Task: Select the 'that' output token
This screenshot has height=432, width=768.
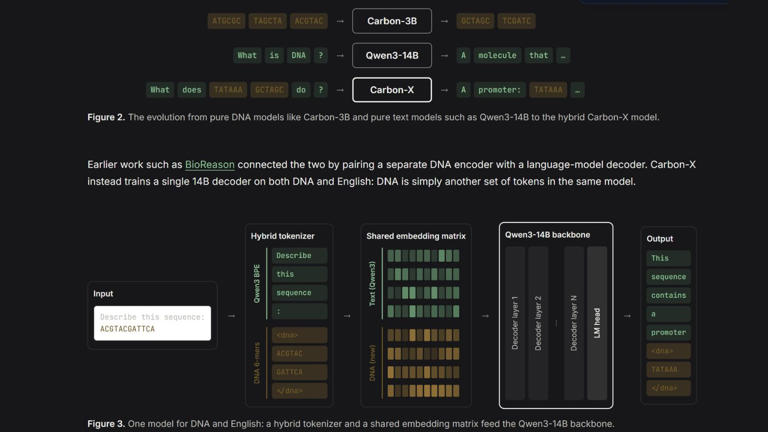Action: 538,55
